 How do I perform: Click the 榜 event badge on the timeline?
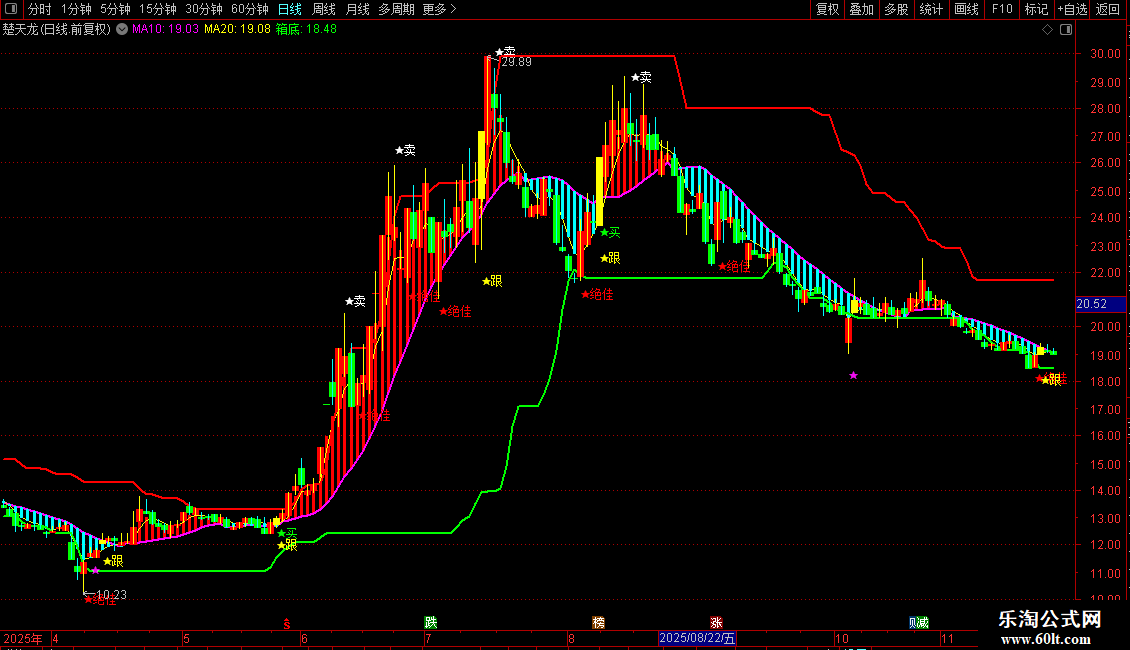(598, 622)
